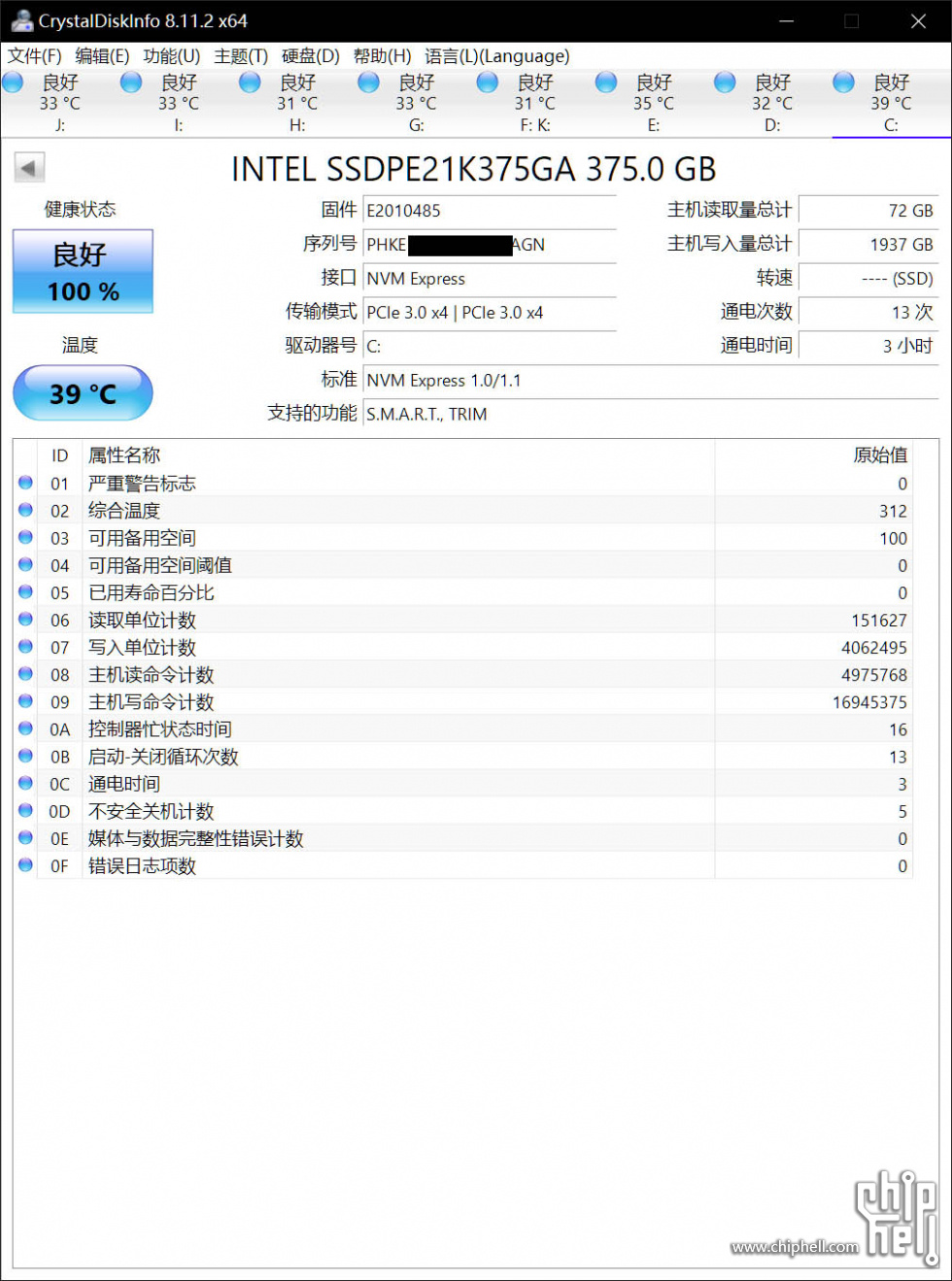Click the S.M.A.R.T., TRIM features field

tap(651, 414)
